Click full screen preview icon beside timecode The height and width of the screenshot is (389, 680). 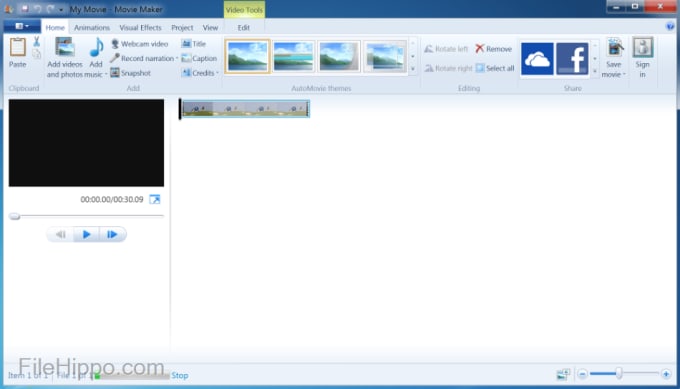coord(155,199)
